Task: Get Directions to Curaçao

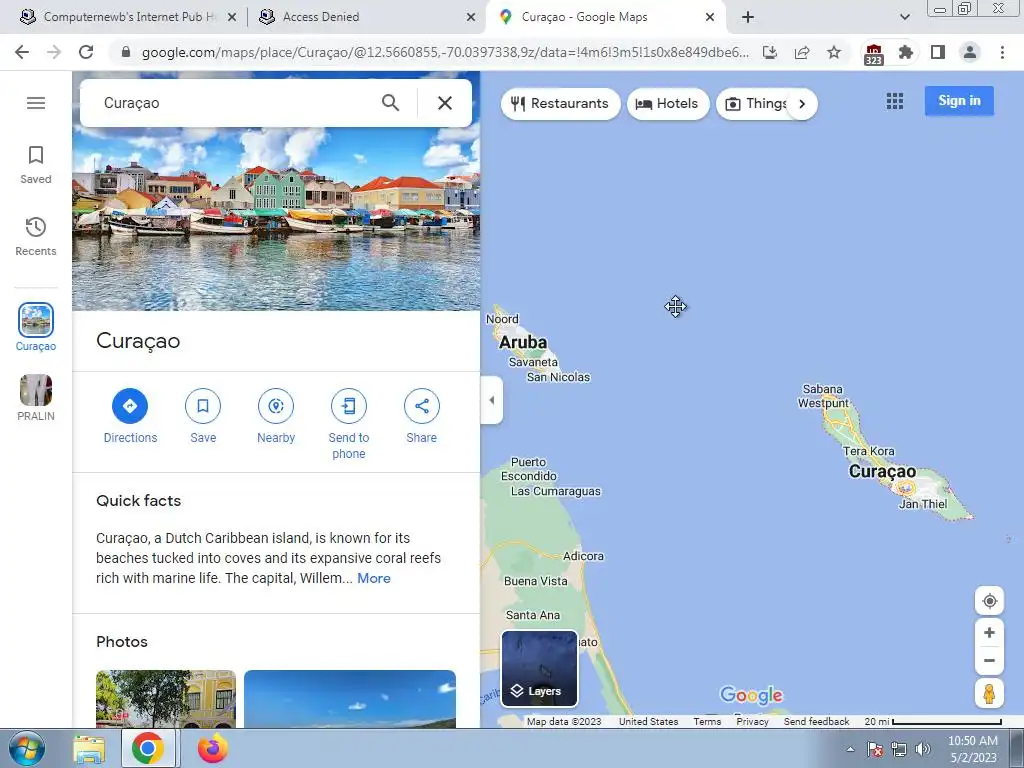Action: tap(130, 415)
